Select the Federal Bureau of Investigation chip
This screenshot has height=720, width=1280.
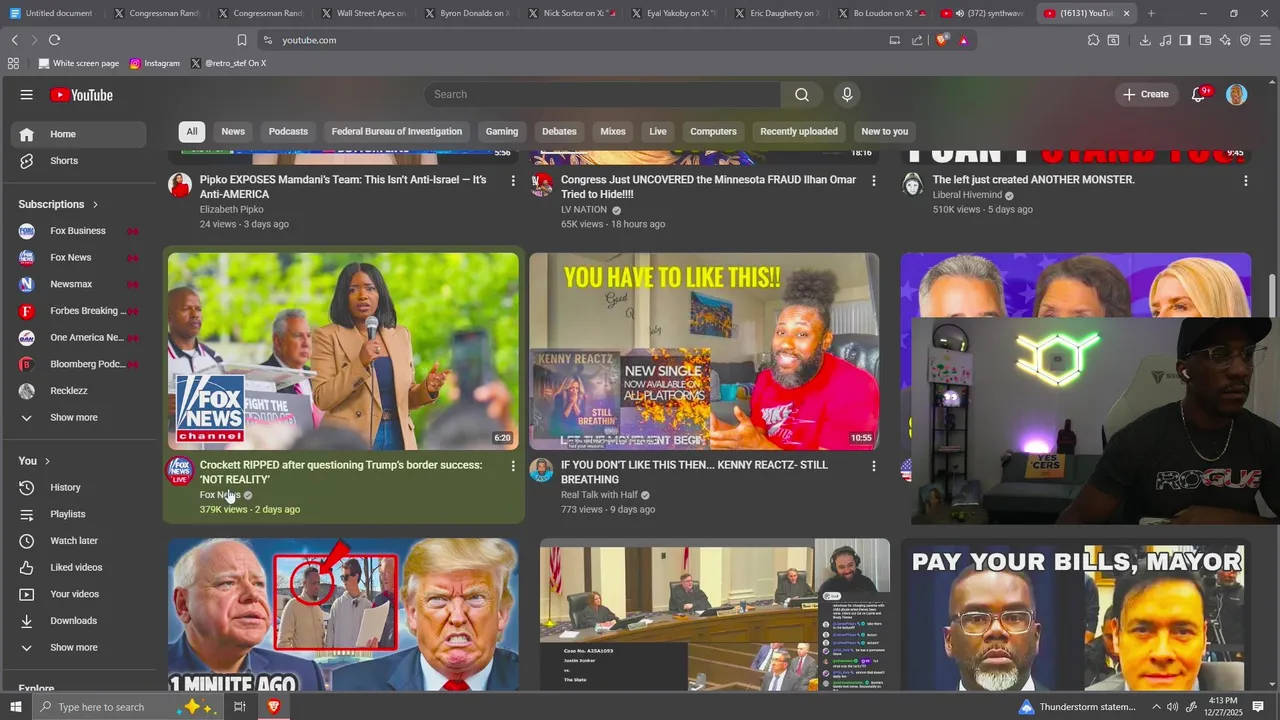coord(397,131)
